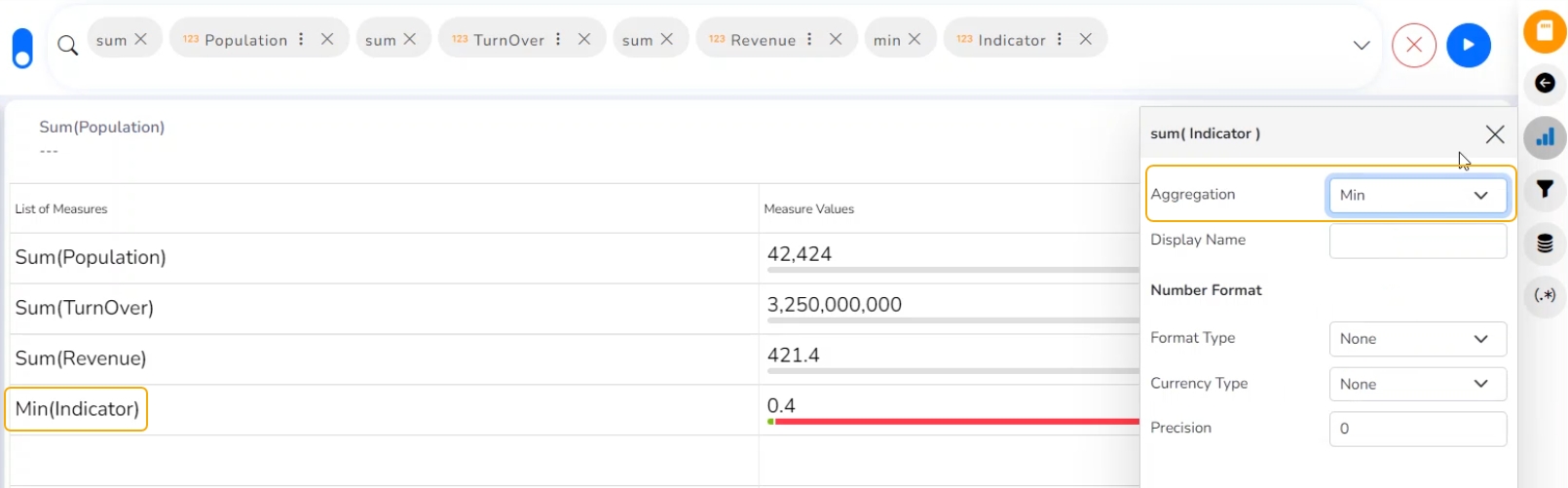The height and width of the screenshot is (488, 1568).
Task: Open the filter funnel icon in the sidebar
Action: (1545, 189)
